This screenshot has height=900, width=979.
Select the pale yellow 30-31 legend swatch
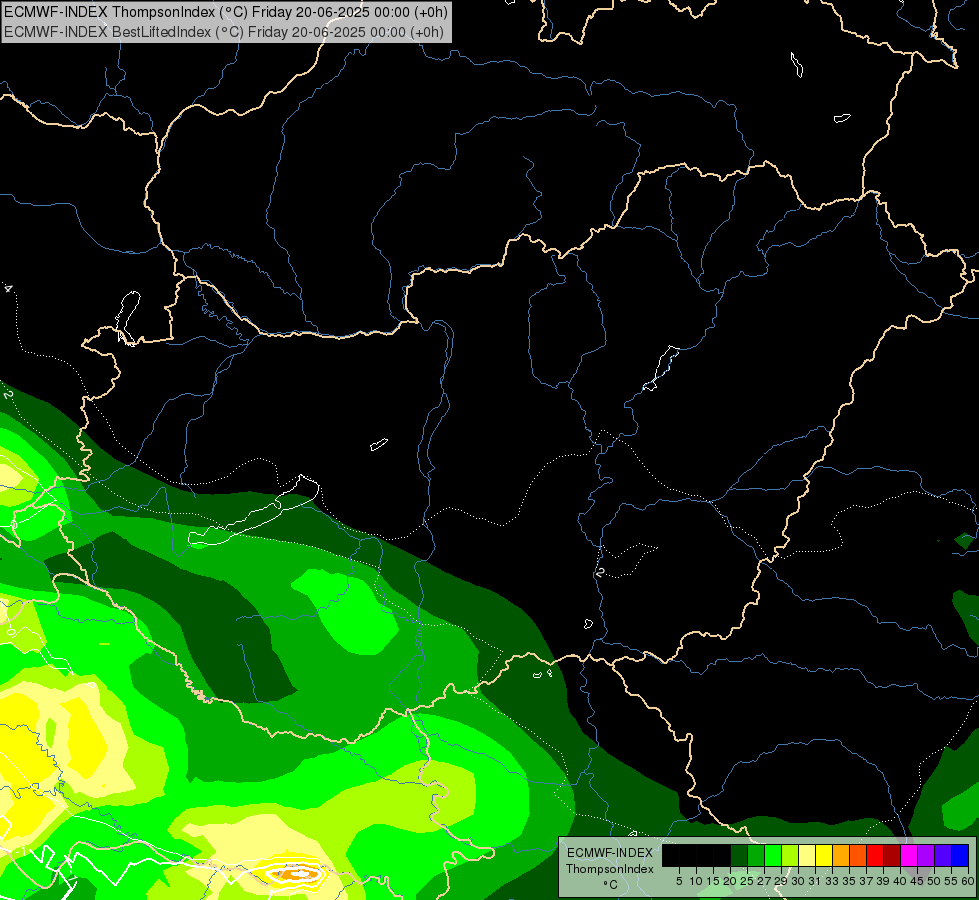[x=807, y=855]
